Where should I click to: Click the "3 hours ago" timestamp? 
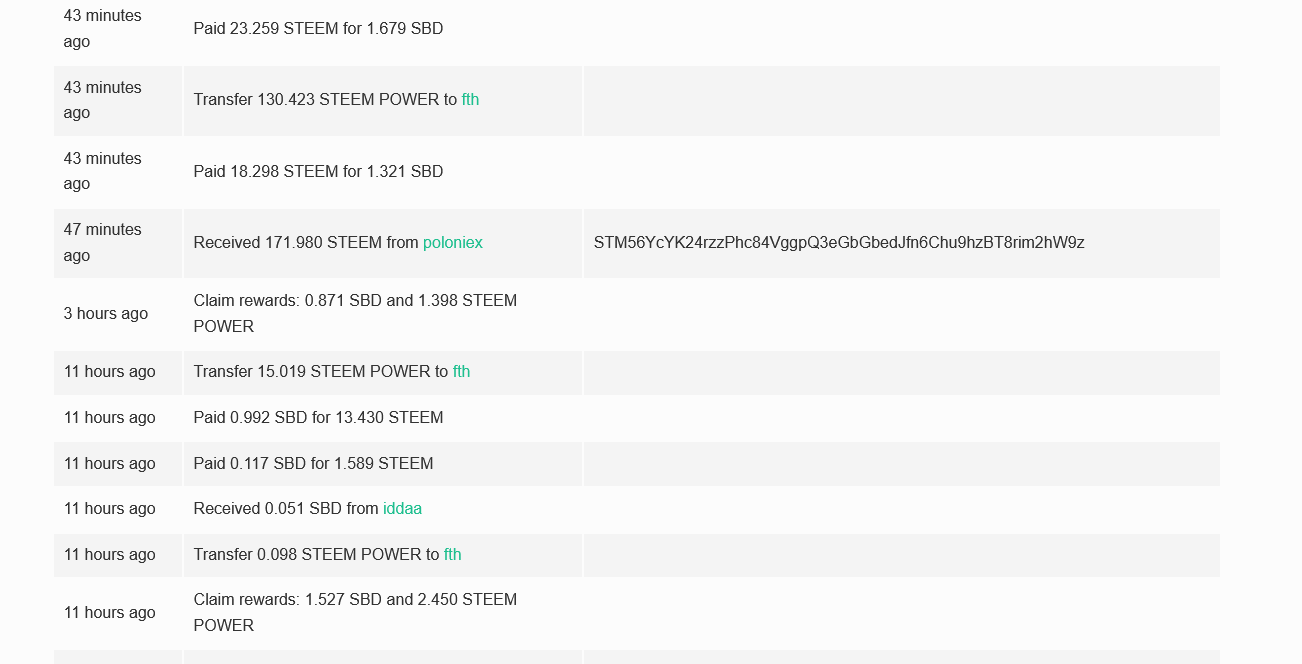(105, 314)
